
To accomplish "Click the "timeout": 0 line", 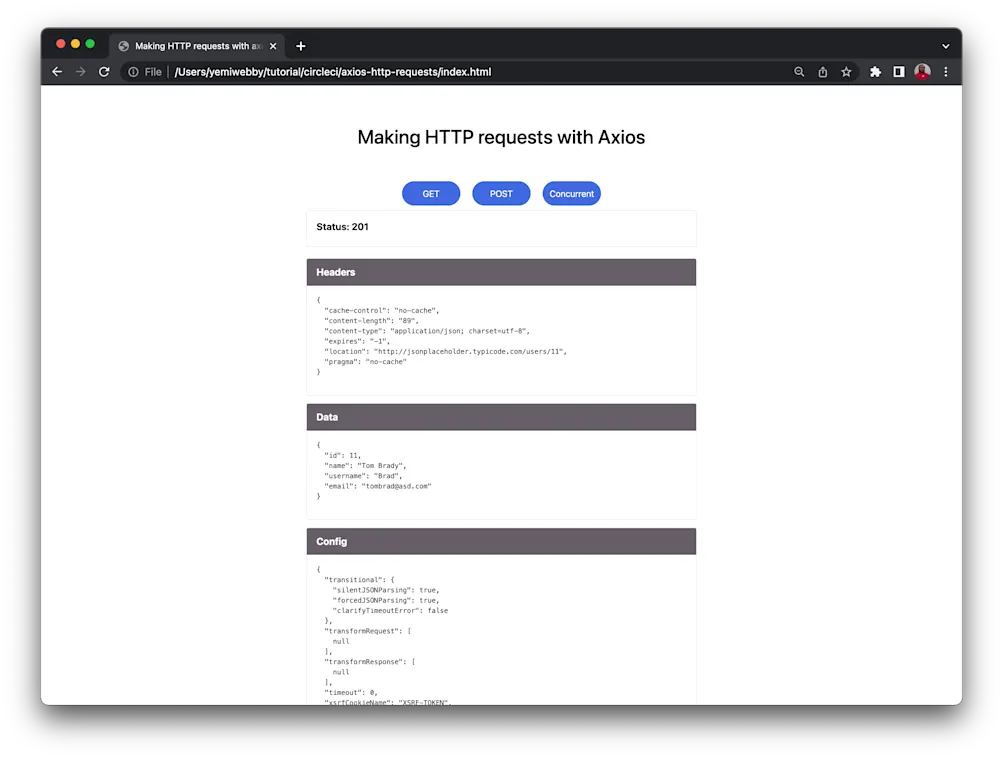I will click(x=351, y=692).
